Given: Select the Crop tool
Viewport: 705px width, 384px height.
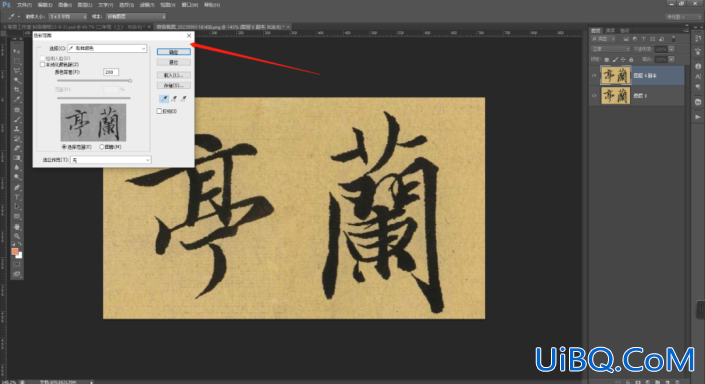Looking at the screenshot, I should [17, 90].
